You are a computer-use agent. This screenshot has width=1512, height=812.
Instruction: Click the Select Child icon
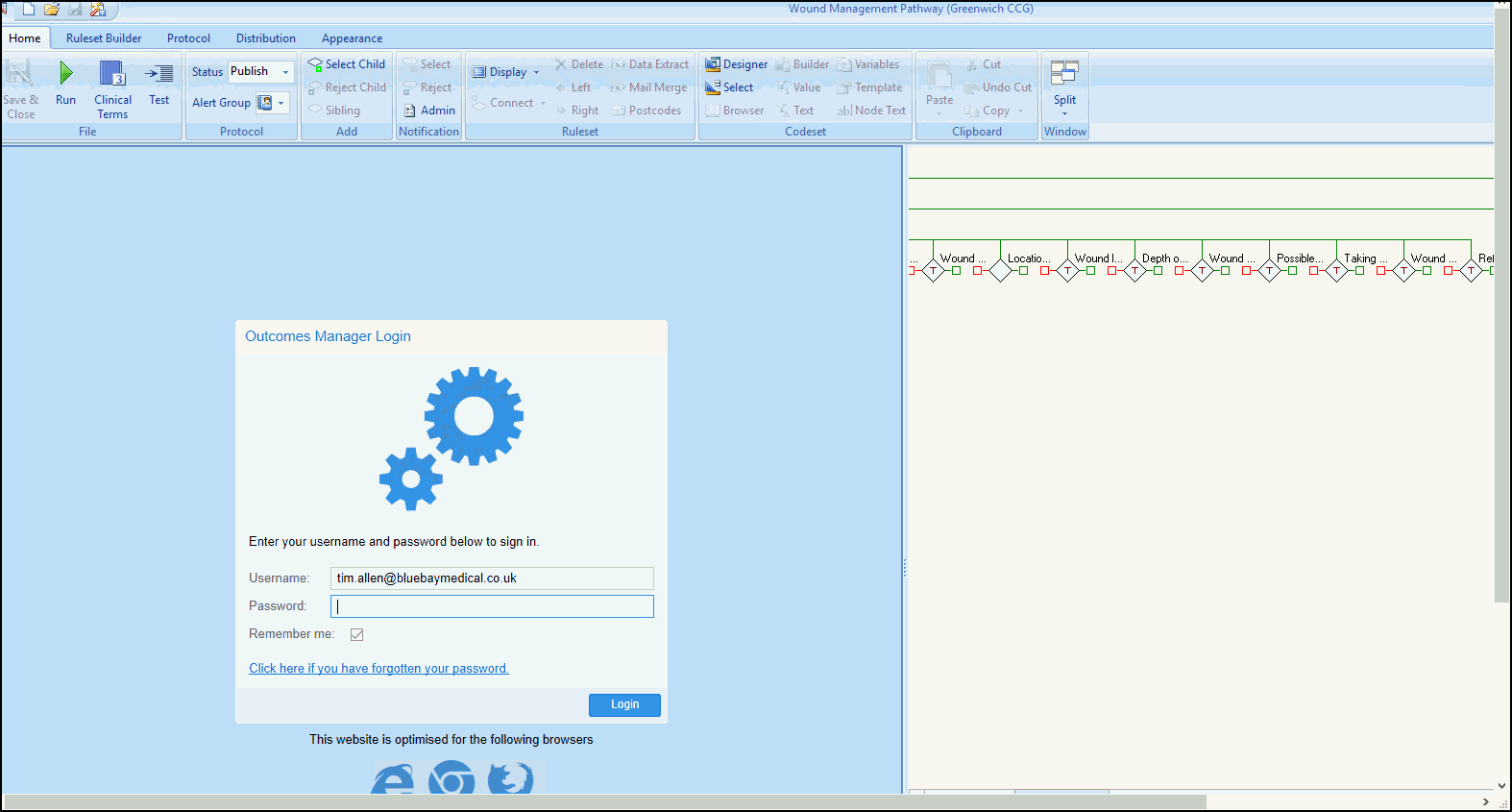tap(315, 64)
